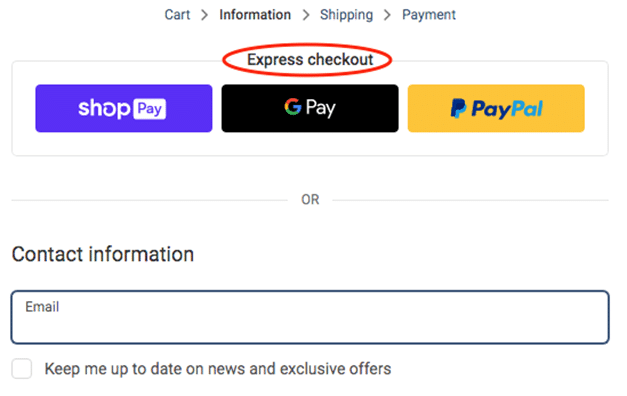Click the PayPal double-P logo icon

(x=458, y=108)
